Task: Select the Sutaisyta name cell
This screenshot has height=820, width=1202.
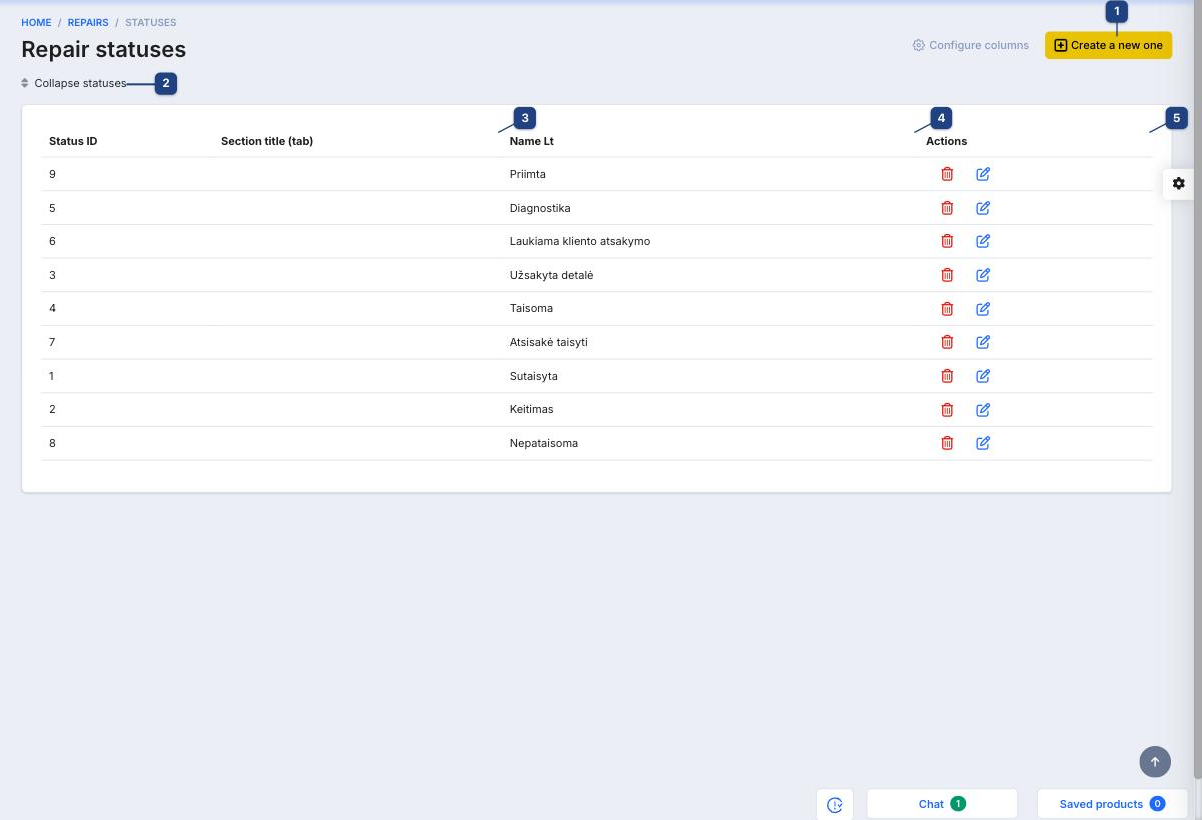Action: point(534,376)
